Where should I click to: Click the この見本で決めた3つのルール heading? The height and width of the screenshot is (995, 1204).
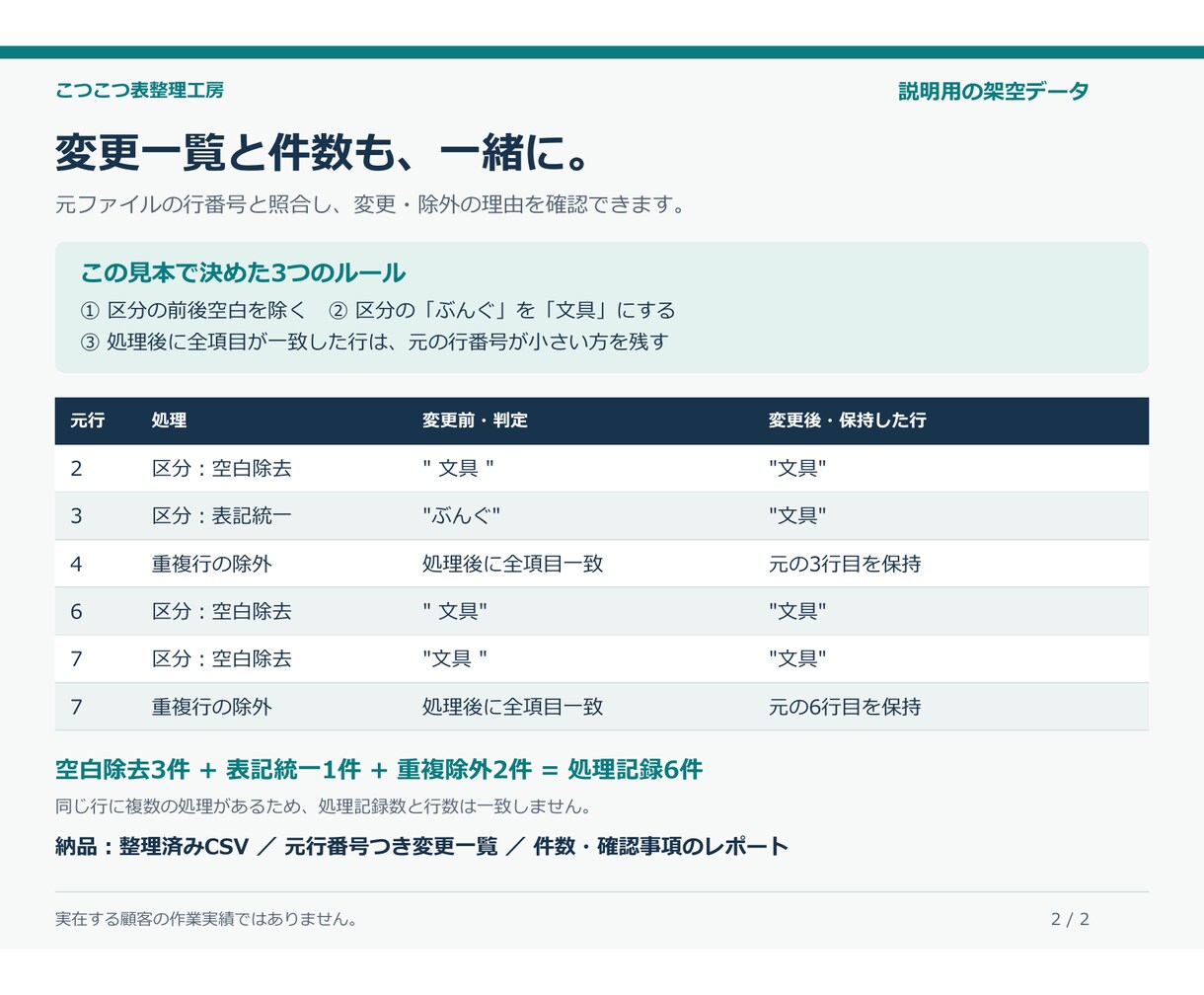[x=243, y=272]
